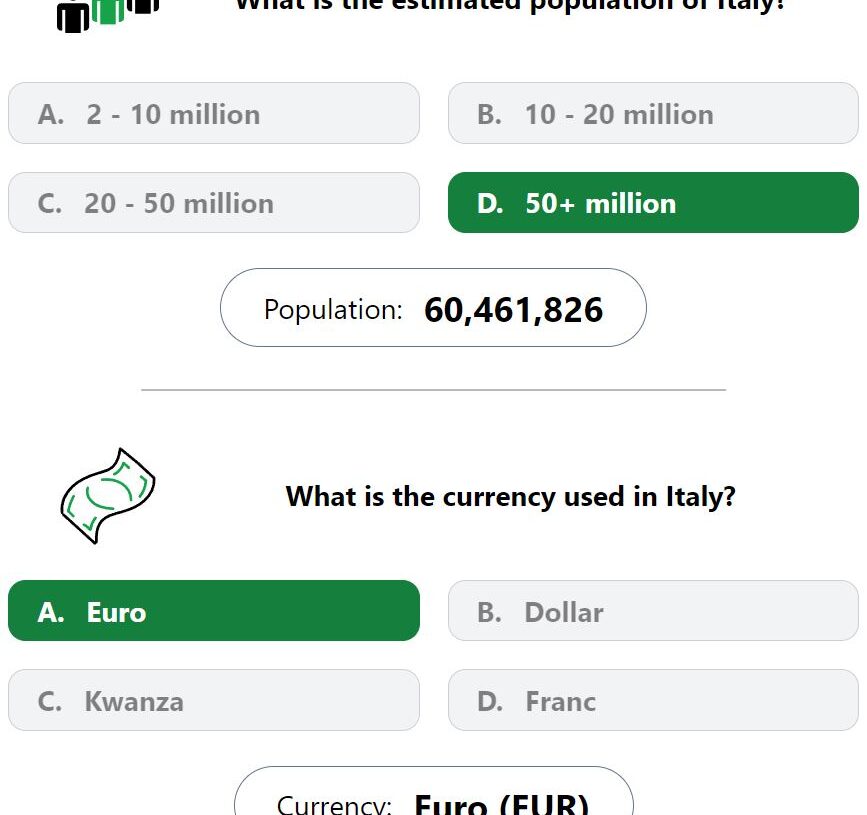Click the population people icon

click(108, 15)
